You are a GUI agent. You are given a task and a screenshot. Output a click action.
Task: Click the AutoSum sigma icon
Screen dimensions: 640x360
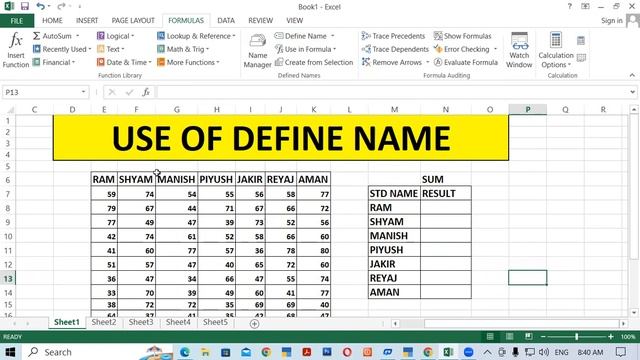pyautogui.click(x=36, y=36)
